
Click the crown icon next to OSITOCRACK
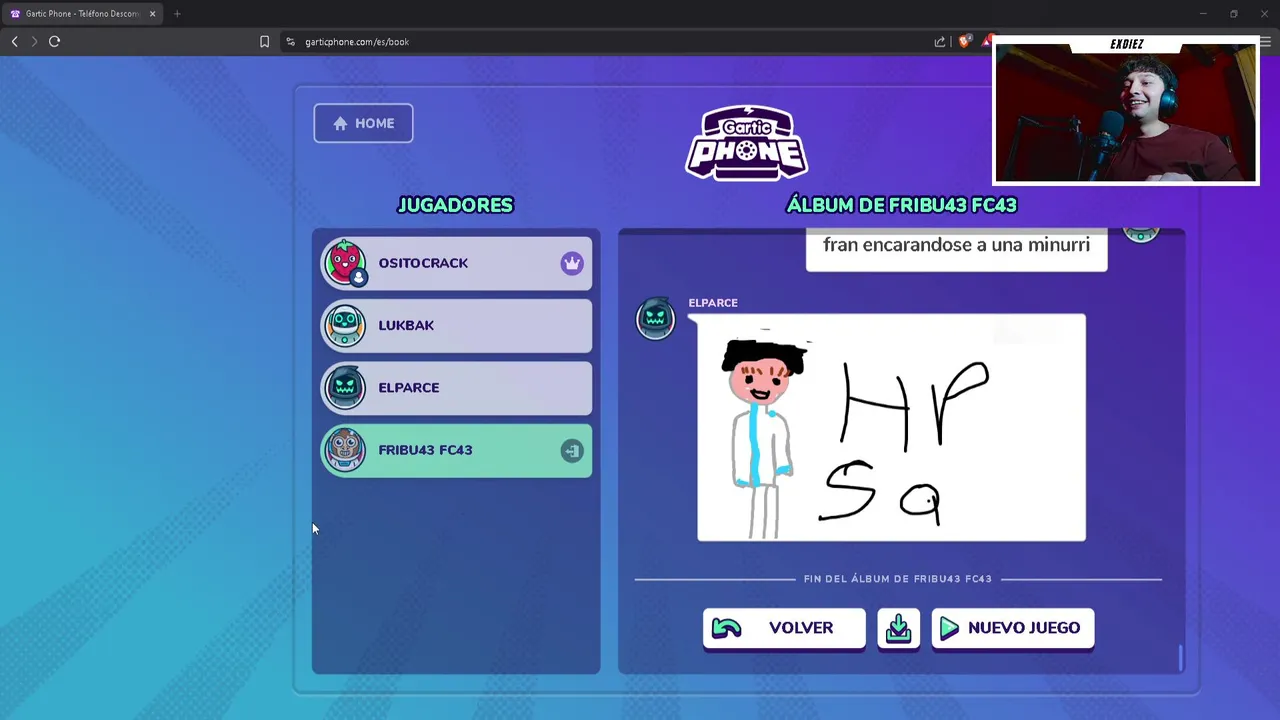tap(572, 263)
